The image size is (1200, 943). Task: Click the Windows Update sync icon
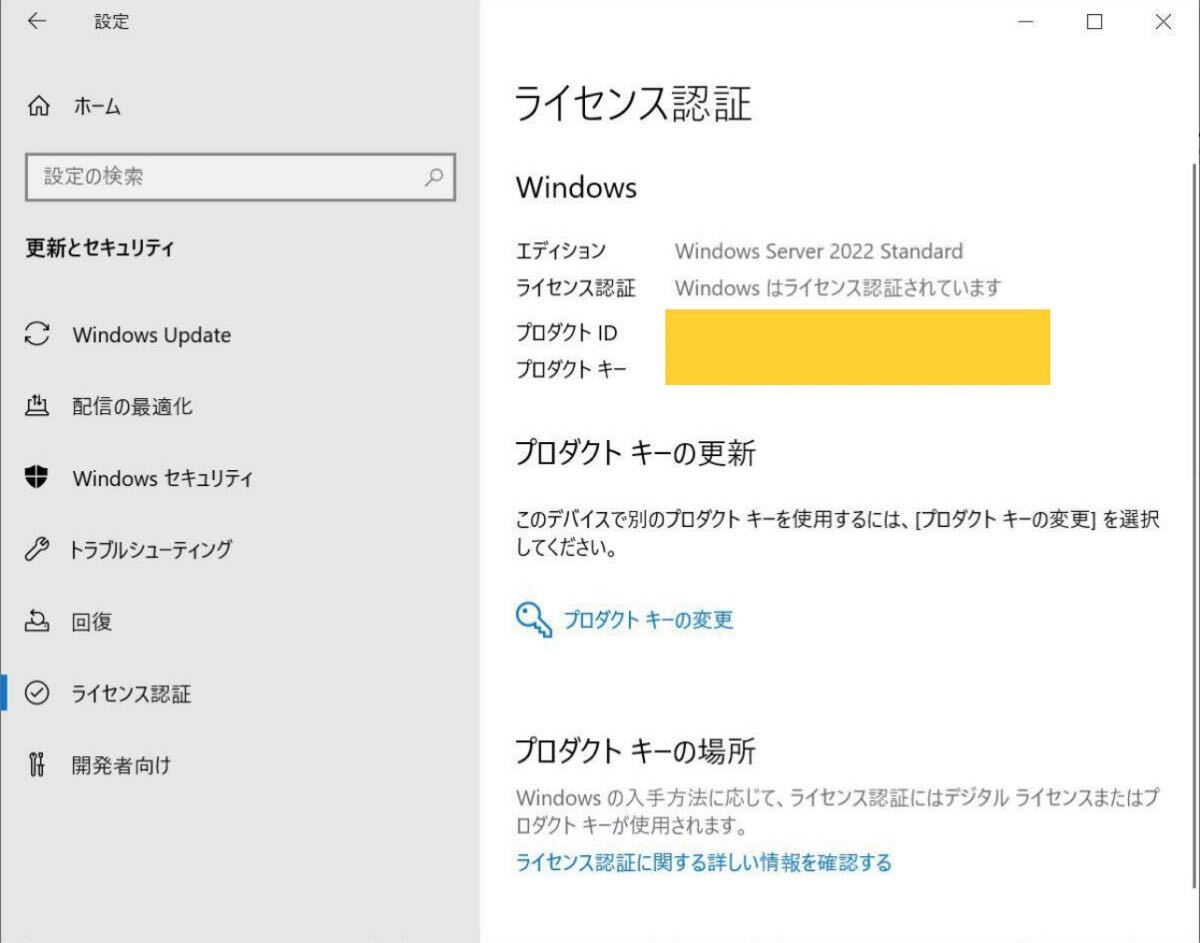coord(37,334)
